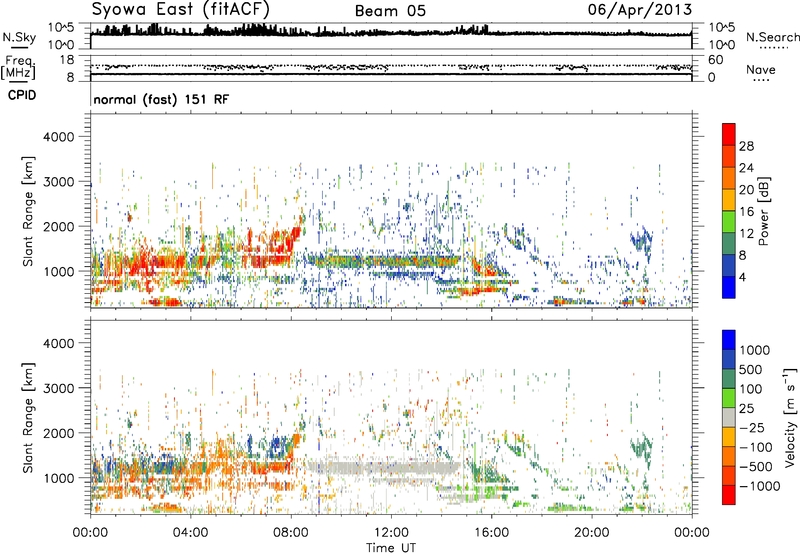Click the "2000" range tick of velocity panel
The height and width of the screenshot is (554, 800).
[59, 433]
